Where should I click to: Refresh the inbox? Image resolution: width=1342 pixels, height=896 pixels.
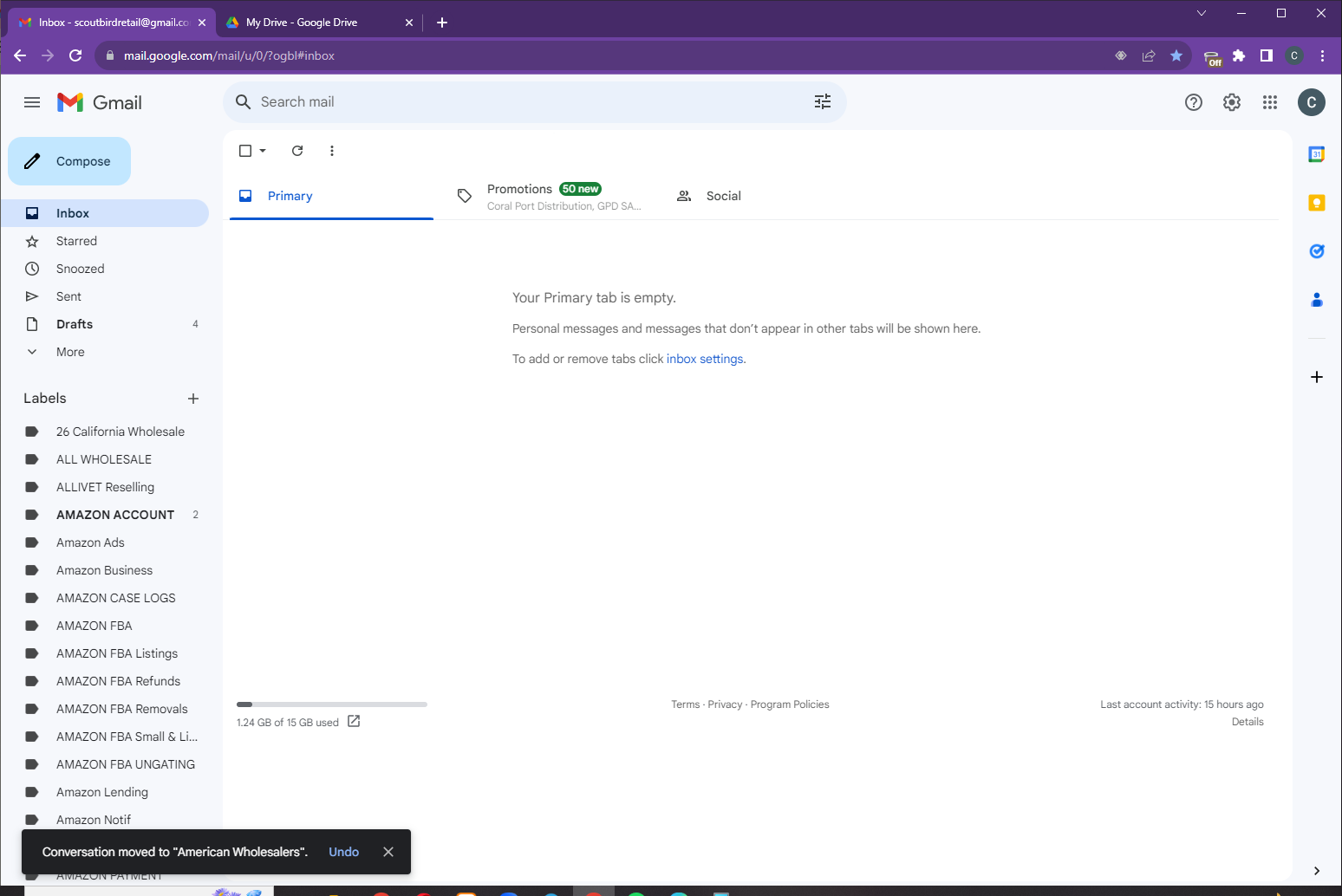point(297,151)
